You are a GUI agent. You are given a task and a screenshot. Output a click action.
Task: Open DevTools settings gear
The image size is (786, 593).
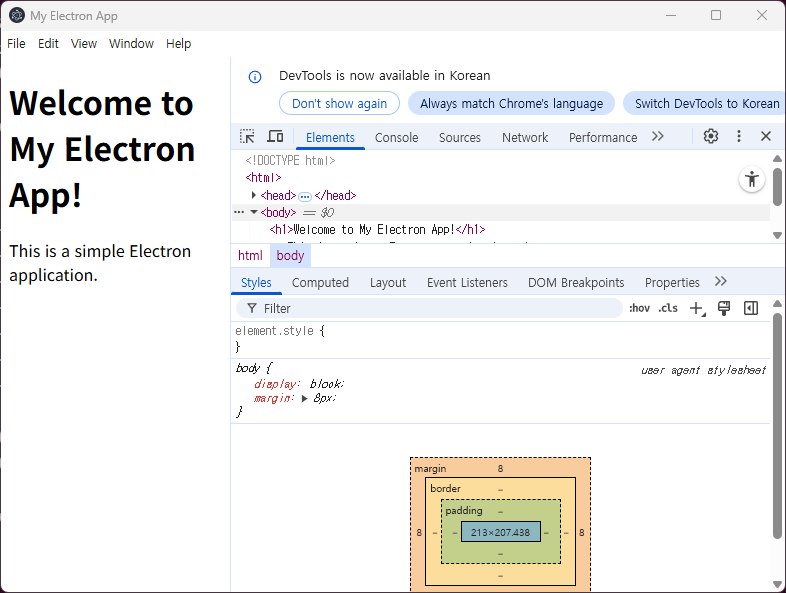[x=711, y=136]
